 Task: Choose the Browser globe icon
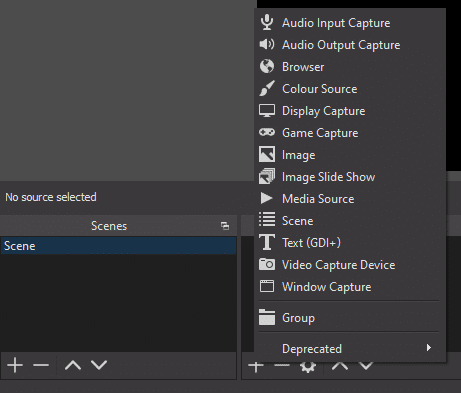[267, 67]
